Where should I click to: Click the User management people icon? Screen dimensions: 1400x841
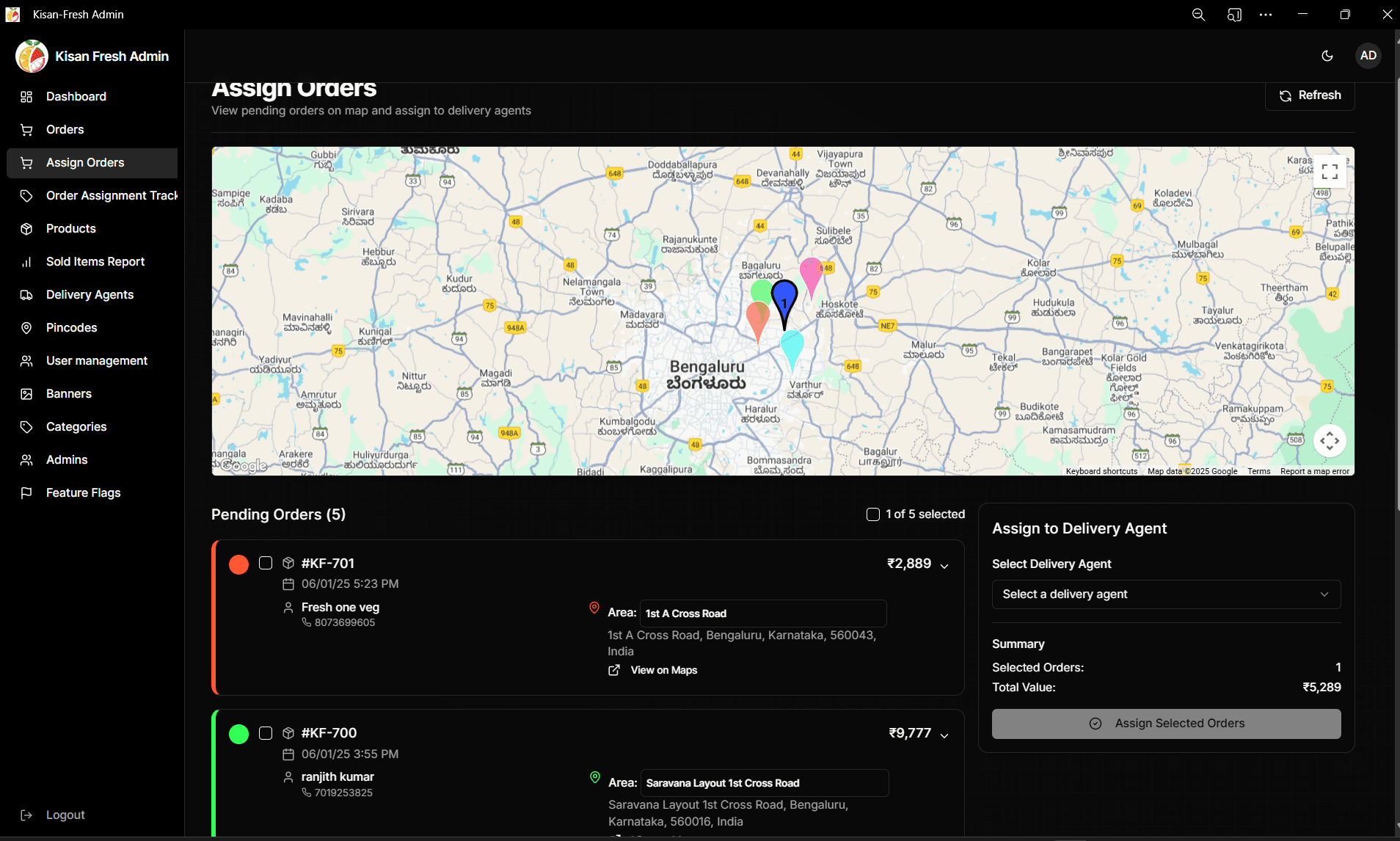pos(26,361)
